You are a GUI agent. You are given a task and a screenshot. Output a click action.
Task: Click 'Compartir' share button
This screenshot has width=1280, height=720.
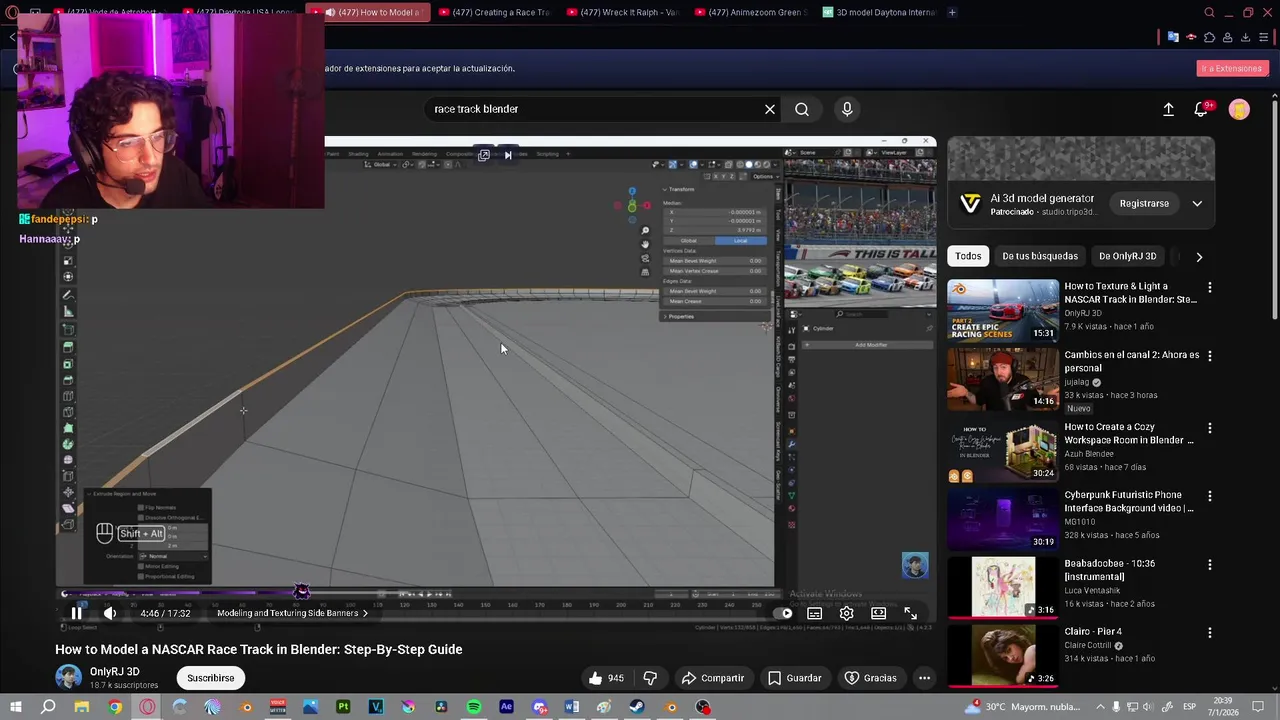713,678
